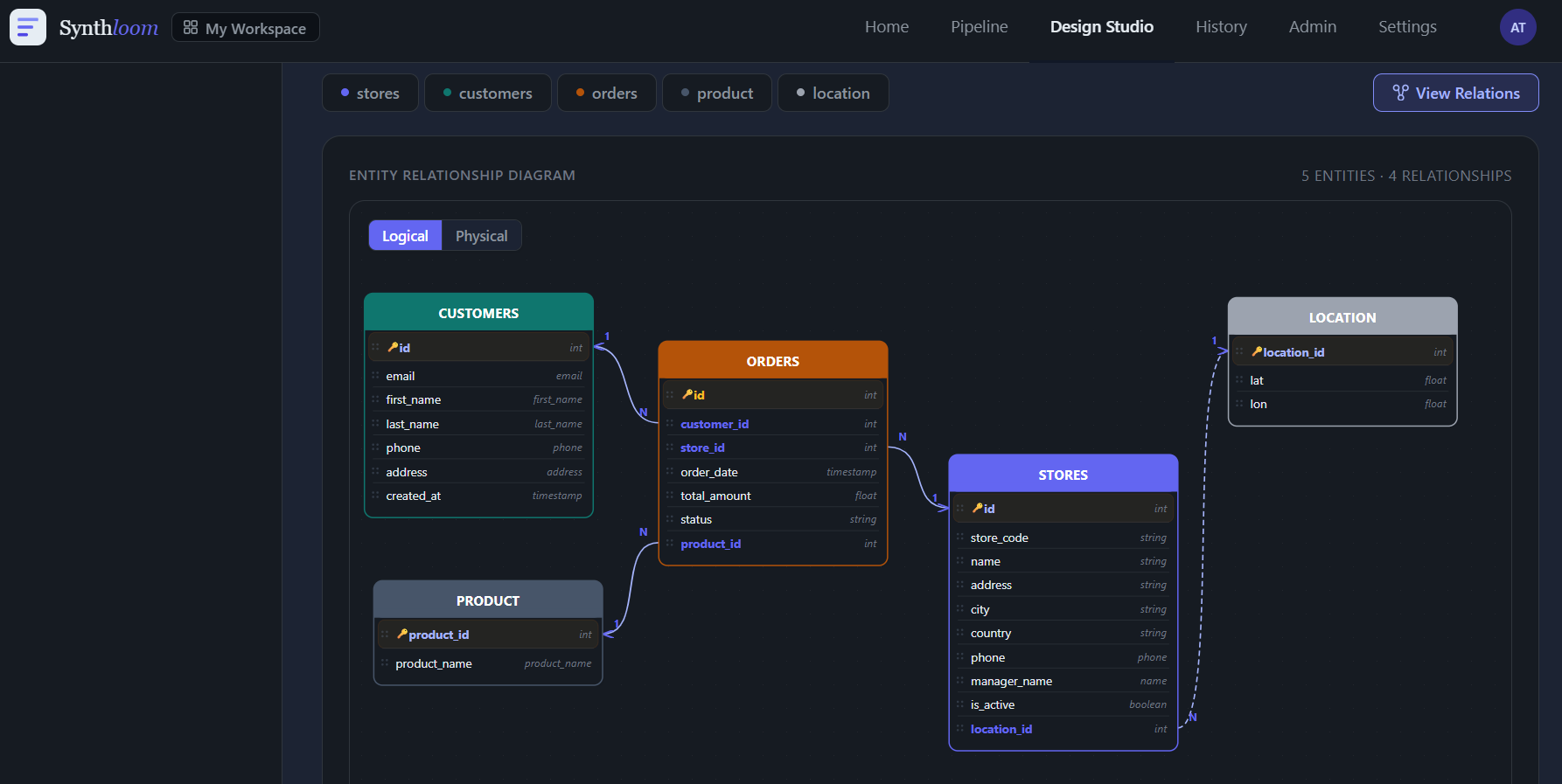Click drag handle of lon row
Image resolution: width=1562 pixels, height=784 pixels.
click(x=1239, y=404)
